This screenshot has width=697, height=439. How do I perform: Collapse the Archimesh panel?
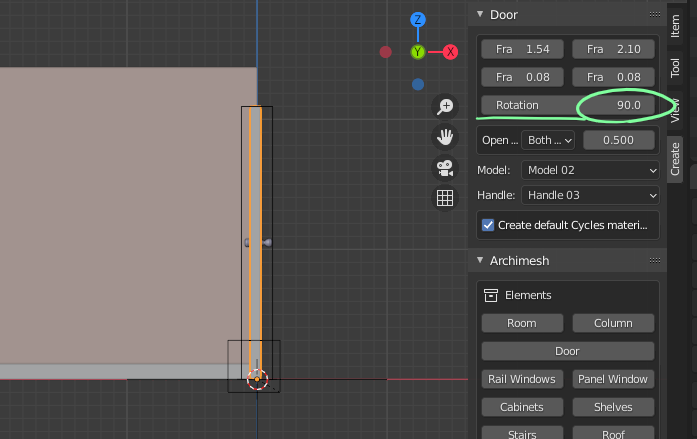click(480, 260)
